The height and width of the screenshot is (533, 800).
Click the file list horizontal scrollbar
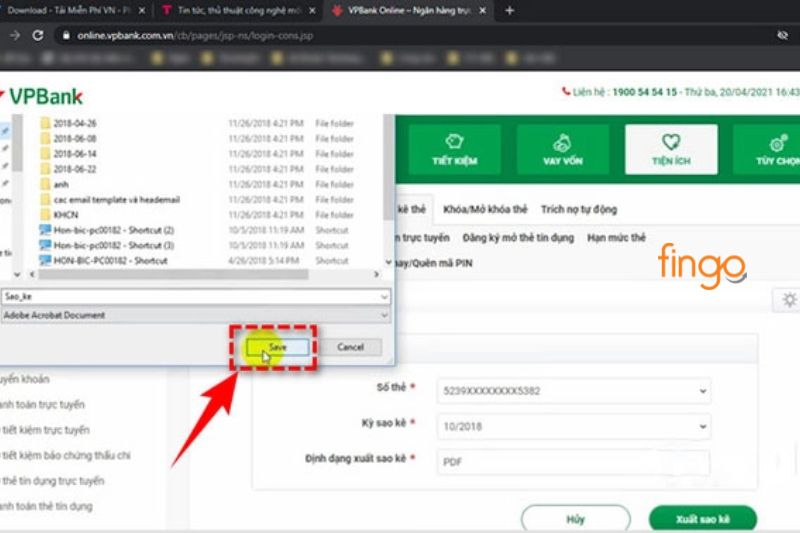coord(173,274)
